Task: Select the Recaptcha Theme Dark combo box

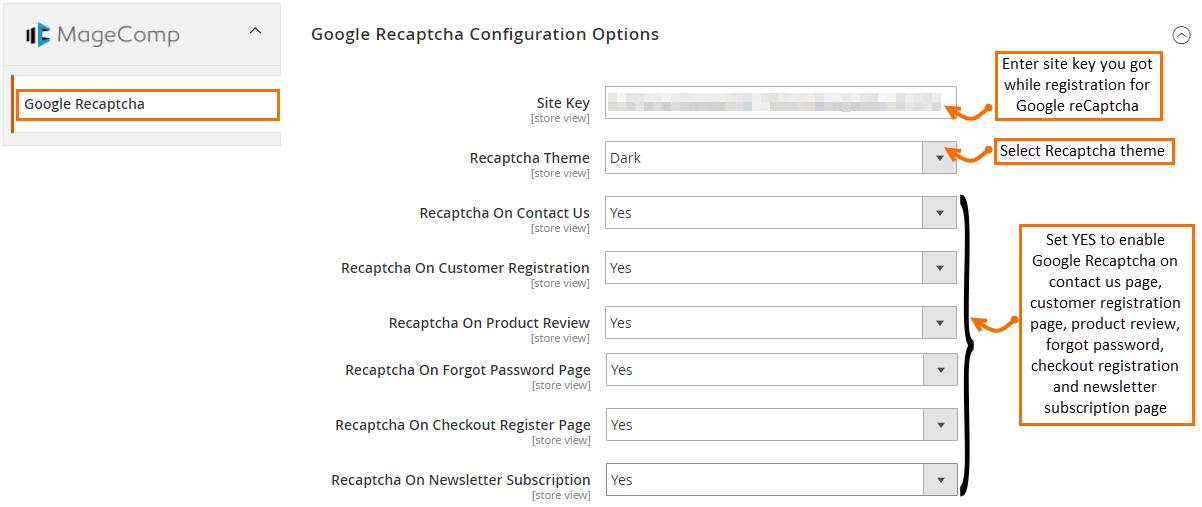Action: 780,157
